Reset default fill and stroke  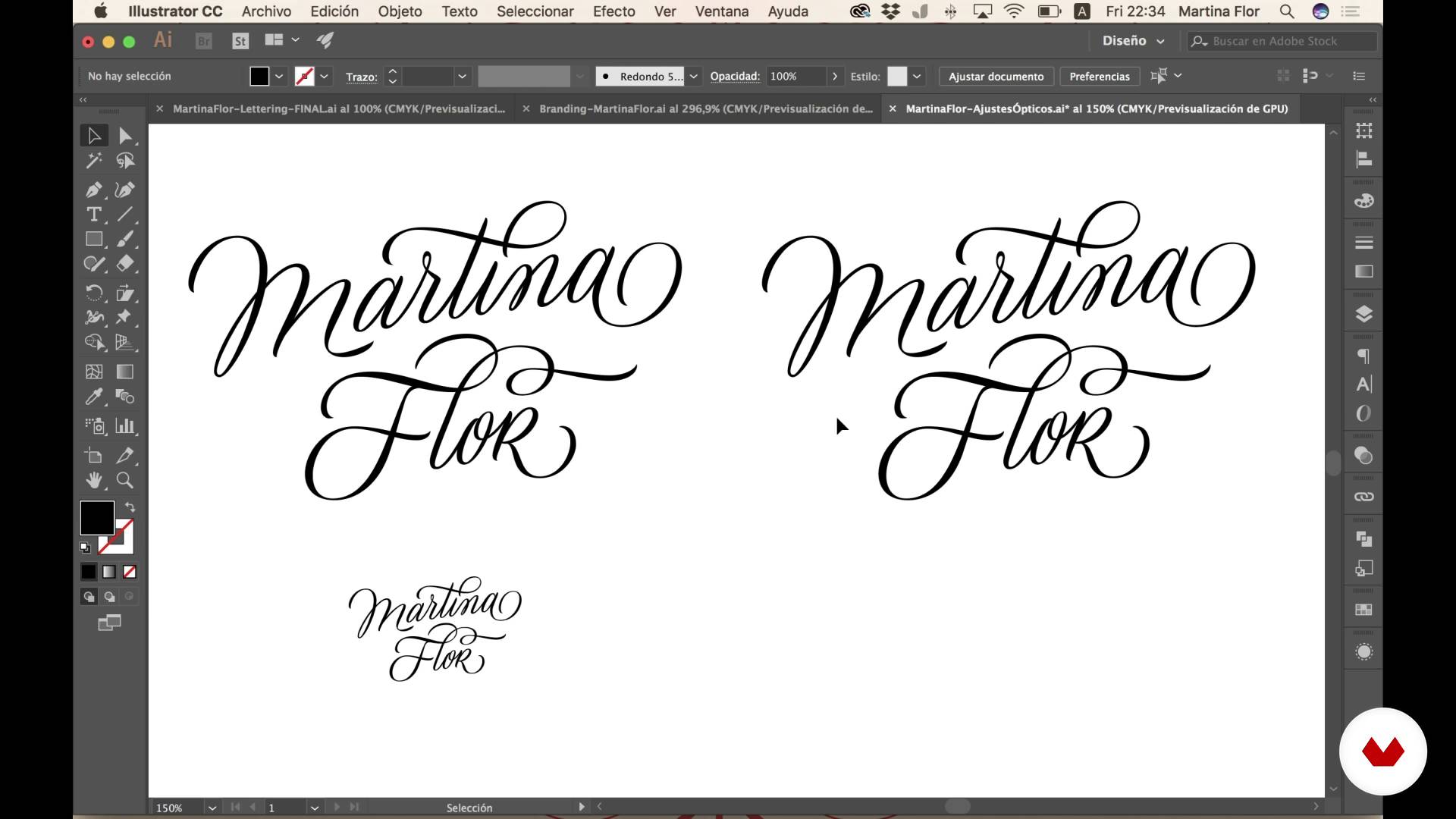(x=85, y=548)
